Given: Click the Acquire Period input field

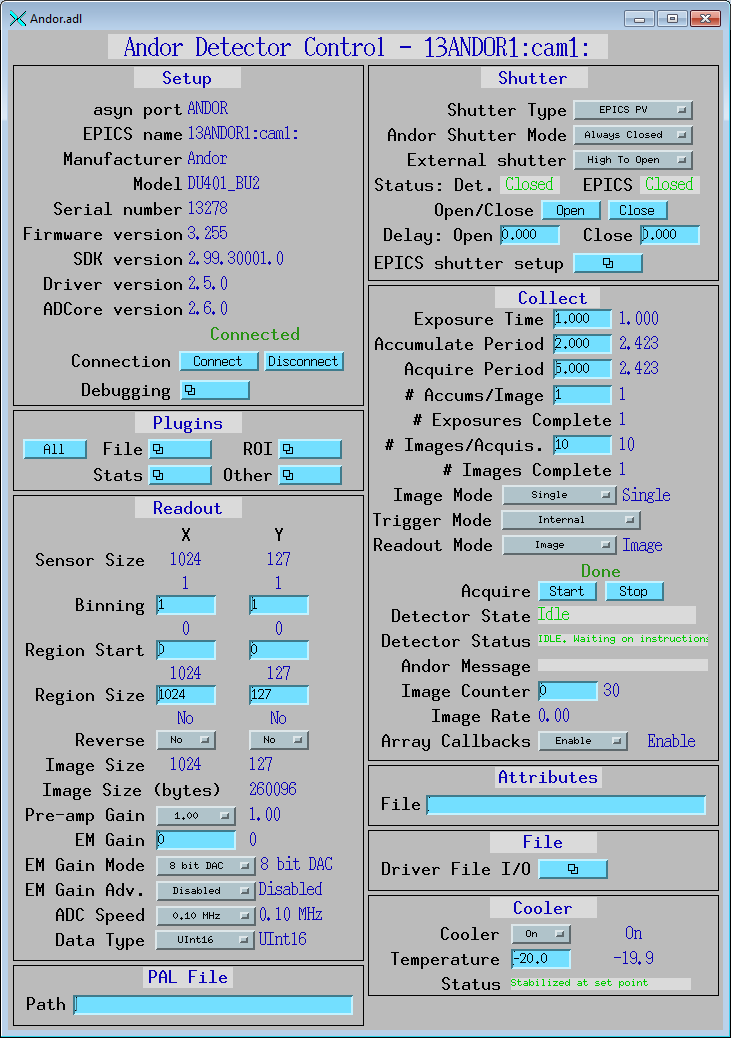Looking at the screenshot, I should tap(583, 369).
